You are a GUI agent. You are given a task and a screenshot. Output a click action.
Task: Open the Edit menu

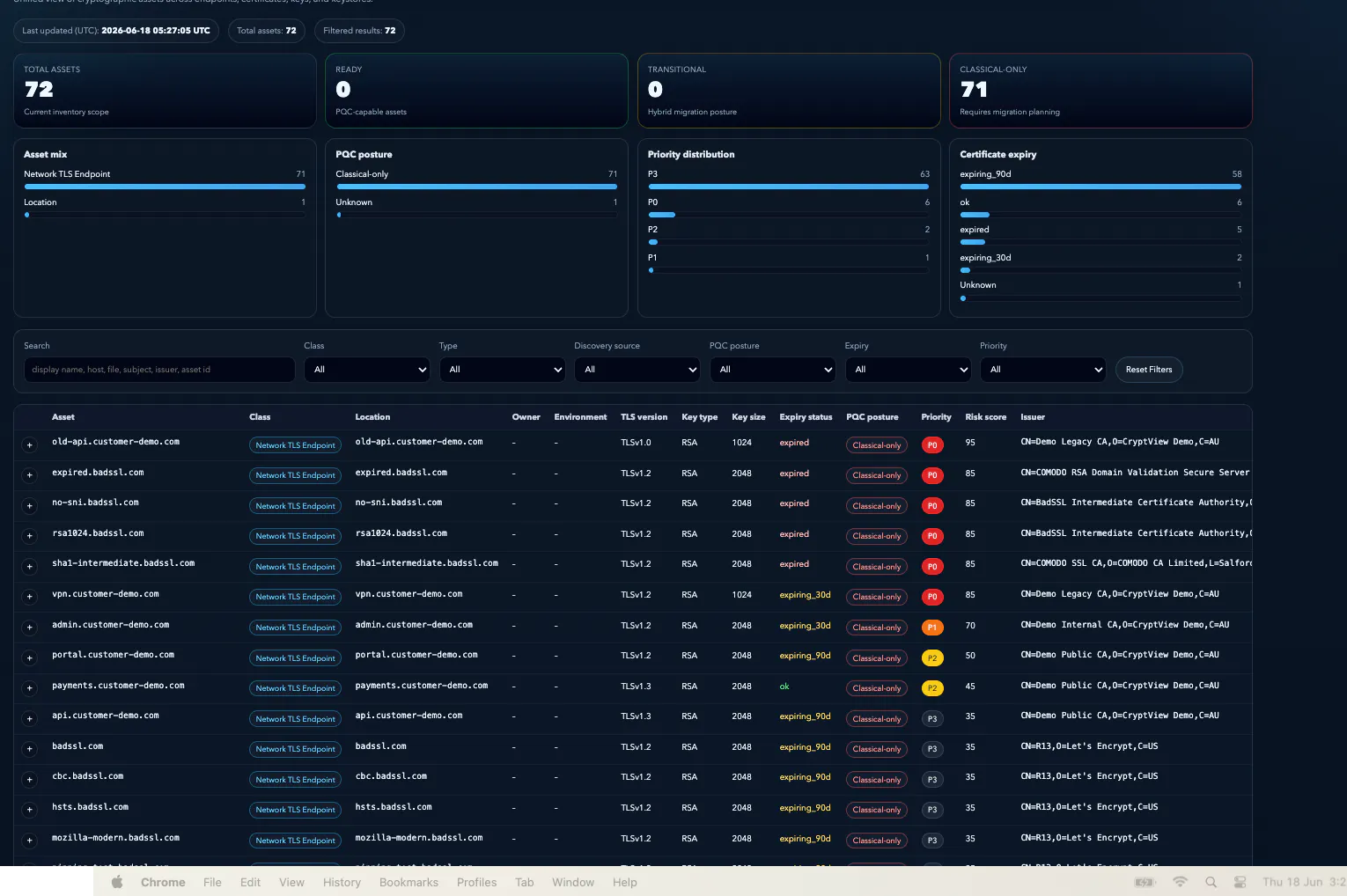click(x=250, y=882)
